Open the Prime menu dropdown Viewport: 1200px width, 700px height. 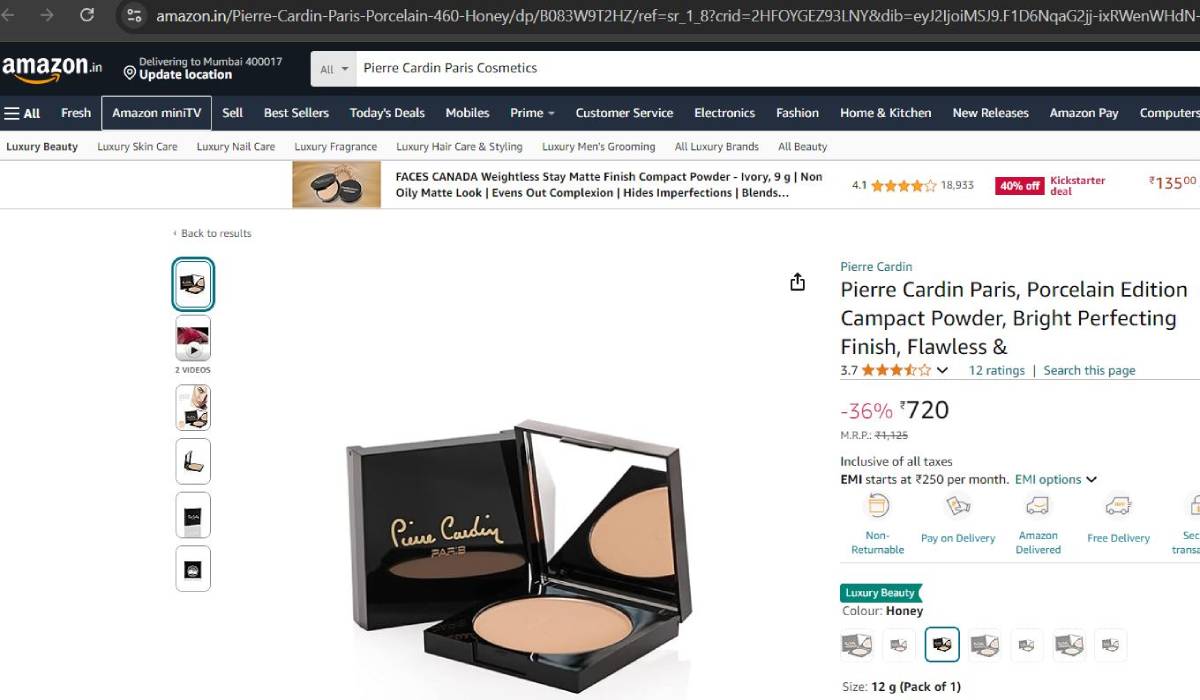[532, 113]
